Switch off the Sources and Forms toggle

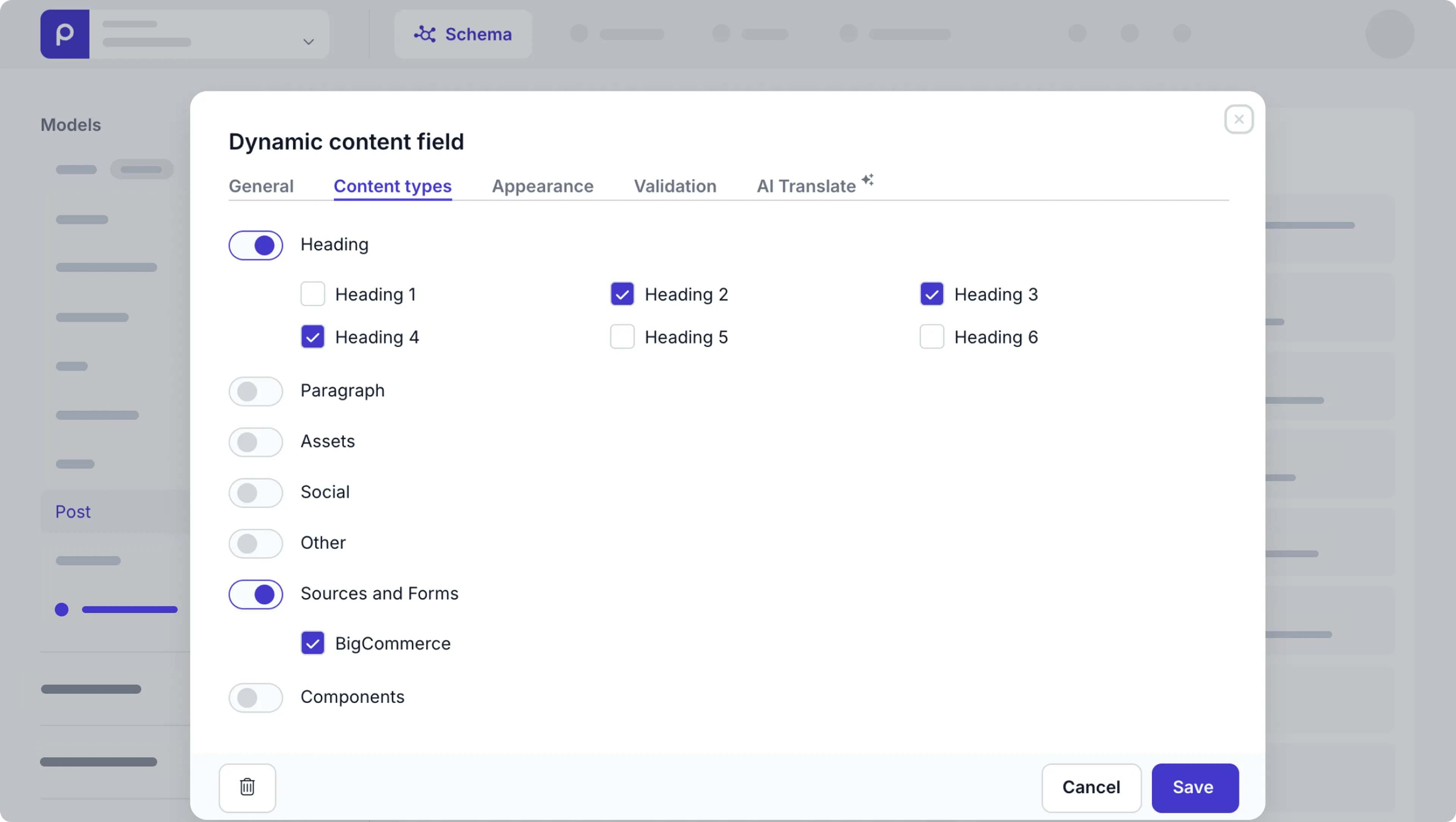coord(256,594)
